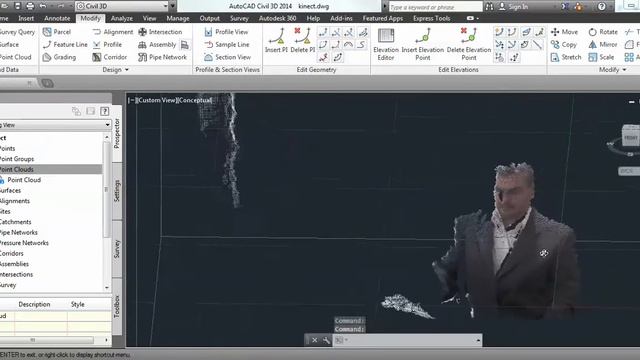This screenshot has width=640, height=360.
Task: Select the Copy command
Action: (x=564, y=44)
